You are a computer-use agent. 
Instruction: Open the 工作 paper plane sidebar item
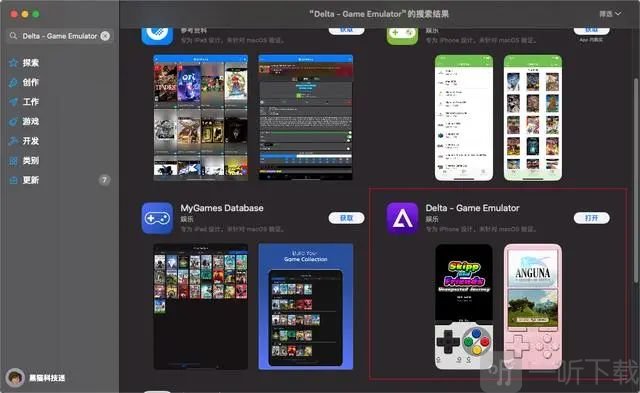tap(24, 102)
